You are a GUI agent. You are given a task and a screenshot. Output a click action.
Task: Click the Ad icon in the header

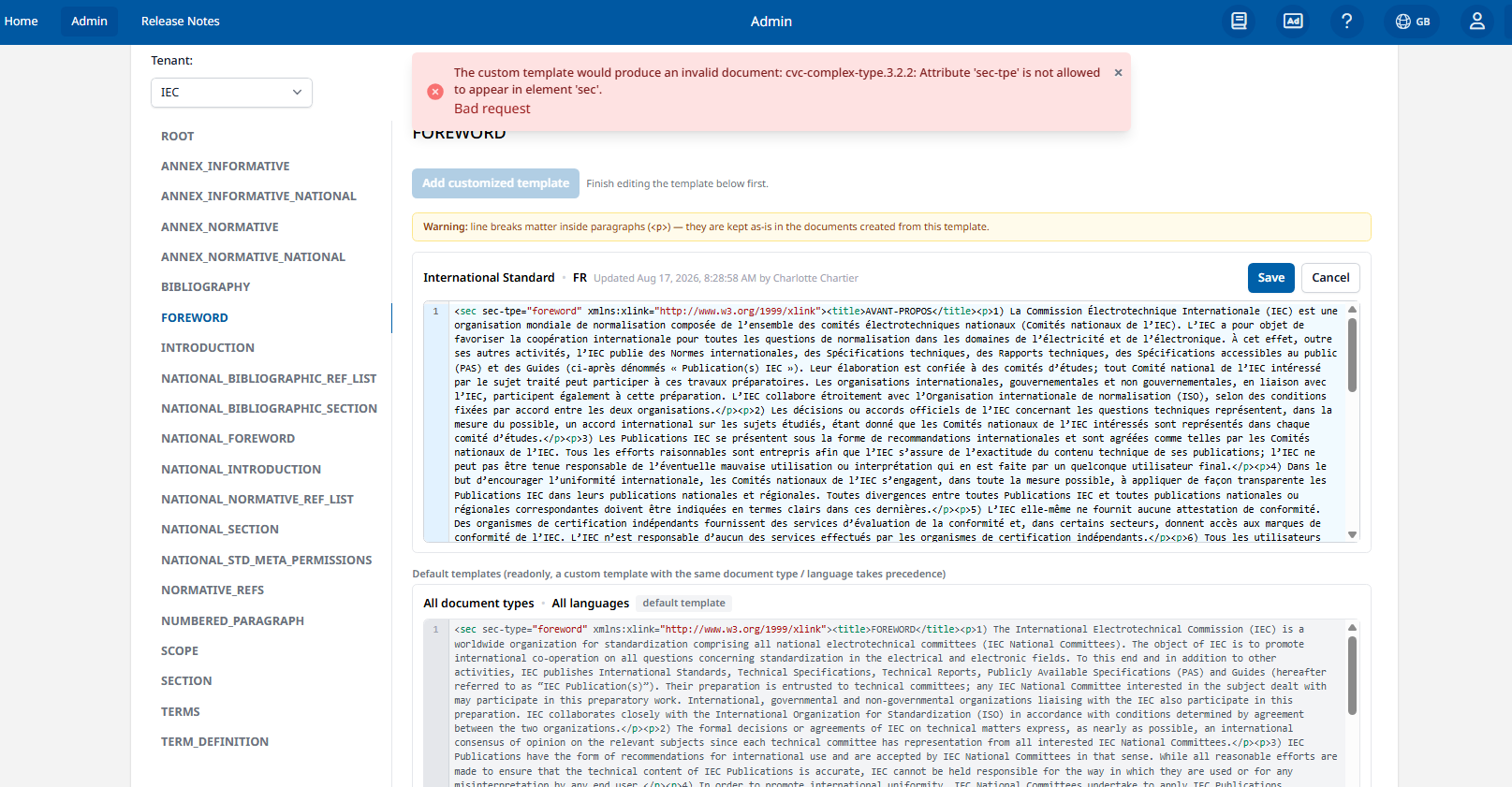click(x=1293, y=21)
